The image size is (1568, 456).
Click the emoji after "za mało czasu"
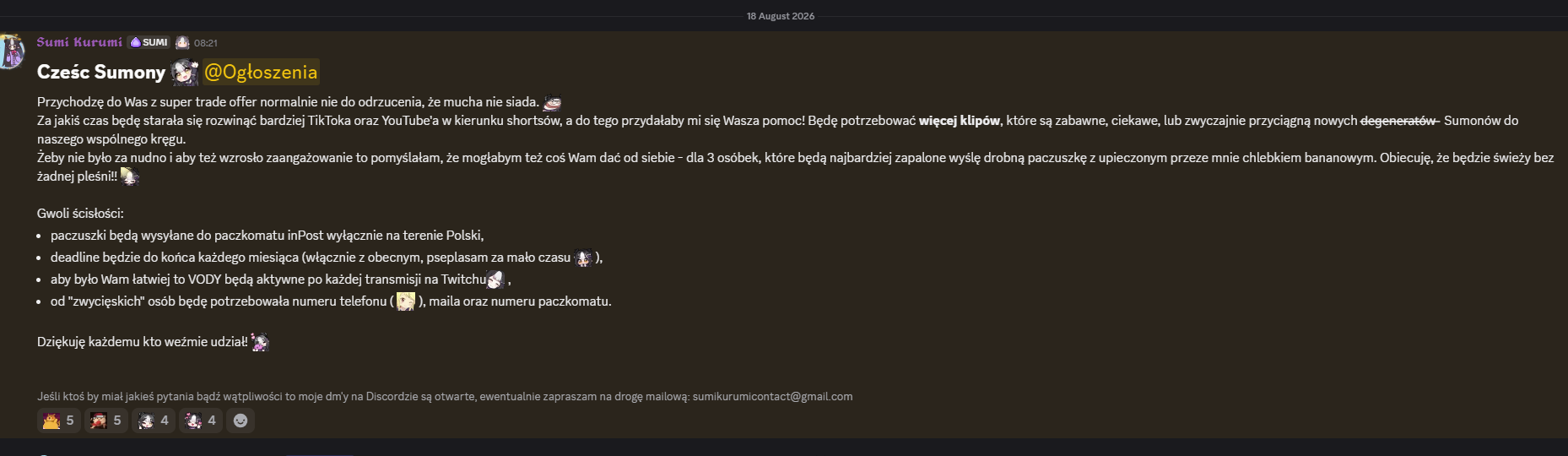pos(583,258)
